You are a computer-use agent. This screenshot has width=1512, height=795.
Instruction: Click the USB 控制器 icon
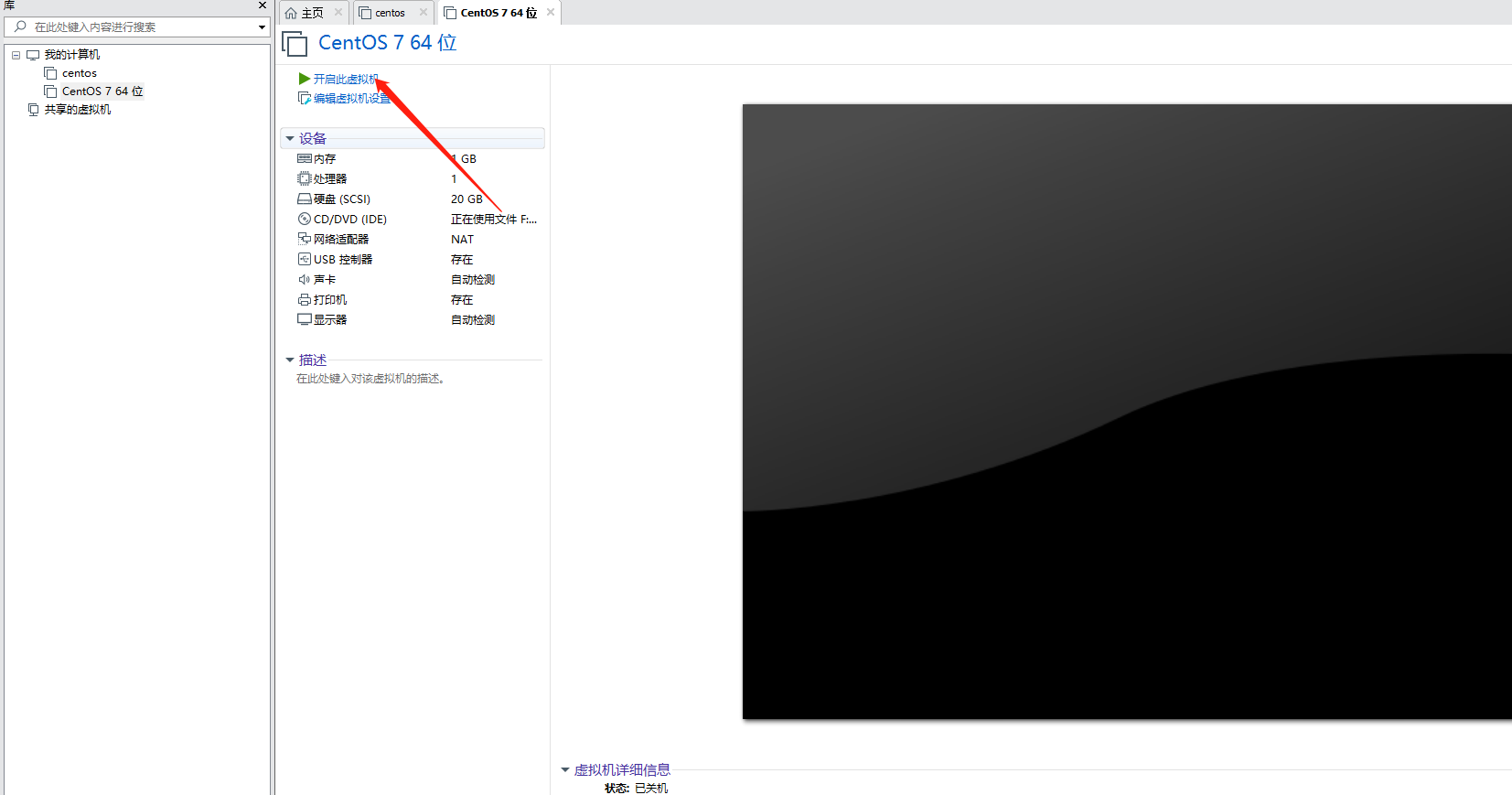point(305,259)
